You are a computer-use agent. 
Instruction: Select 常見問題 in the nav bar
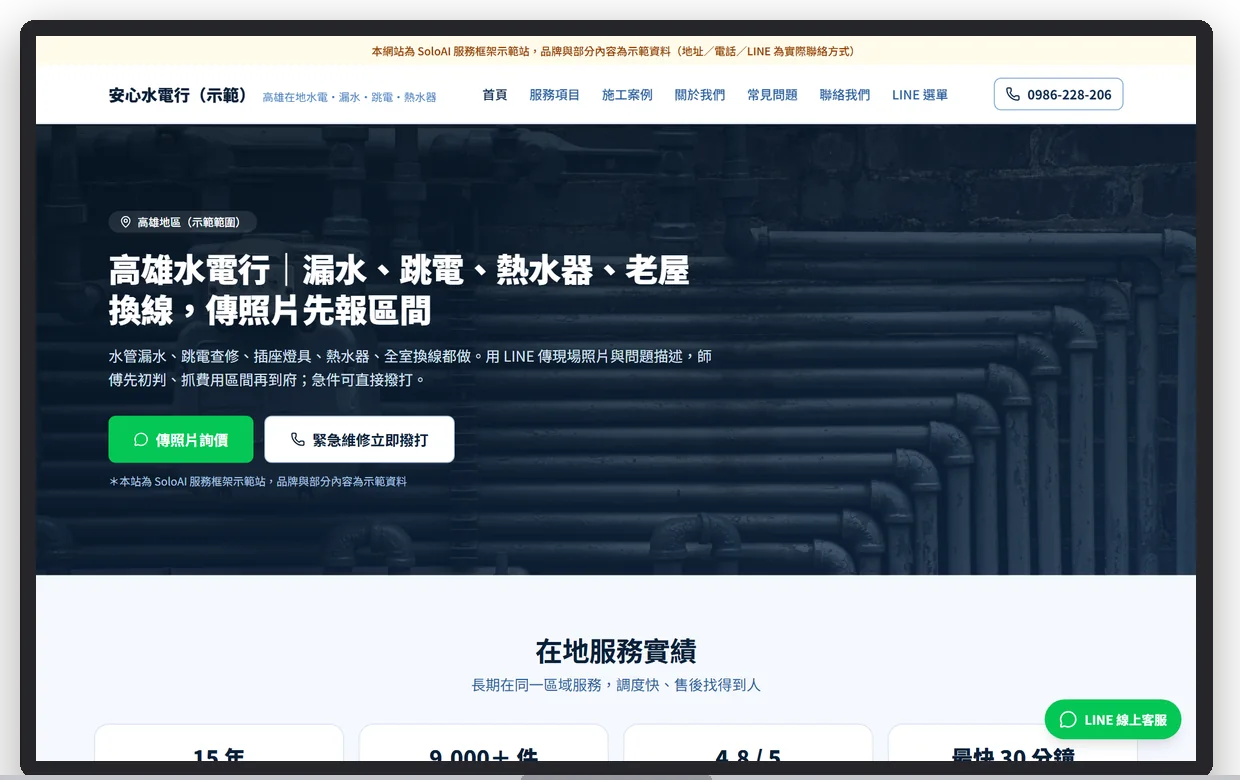pos(772,95)
